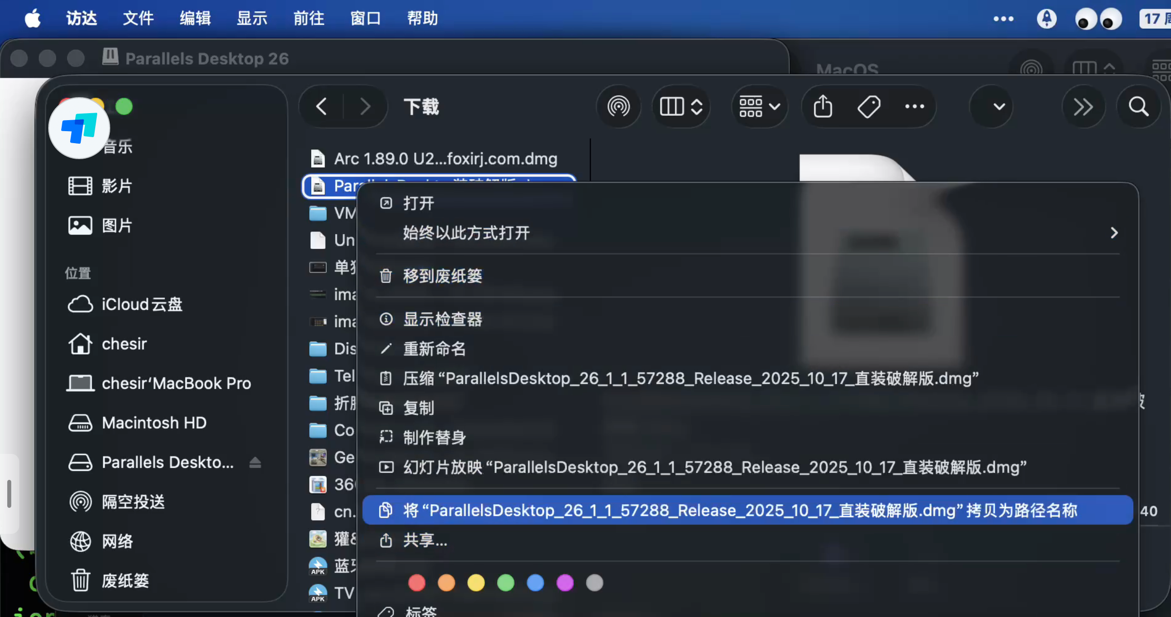Open the File menu in menu bar

138,18
